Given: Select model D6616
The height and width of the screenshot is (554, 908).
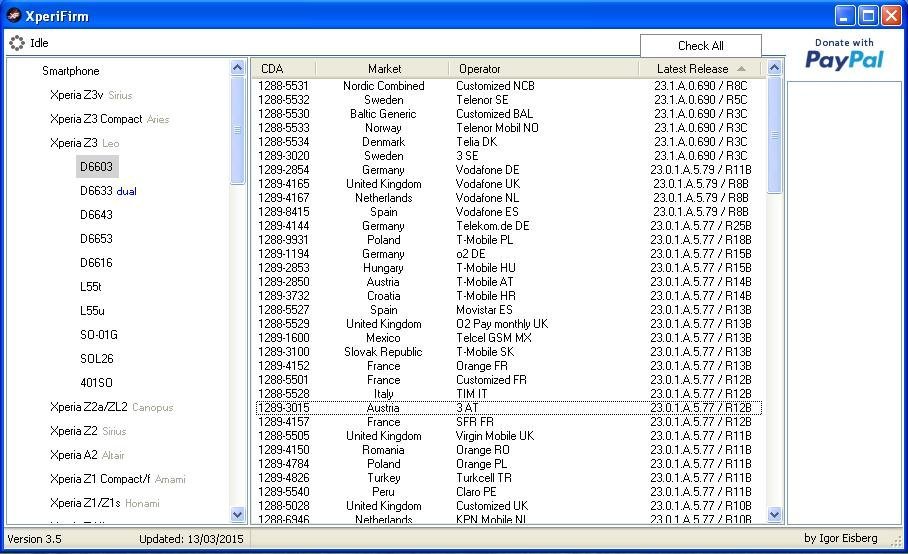Looking at the screenshot, I should pyautogui.click(x=96, y=263).
